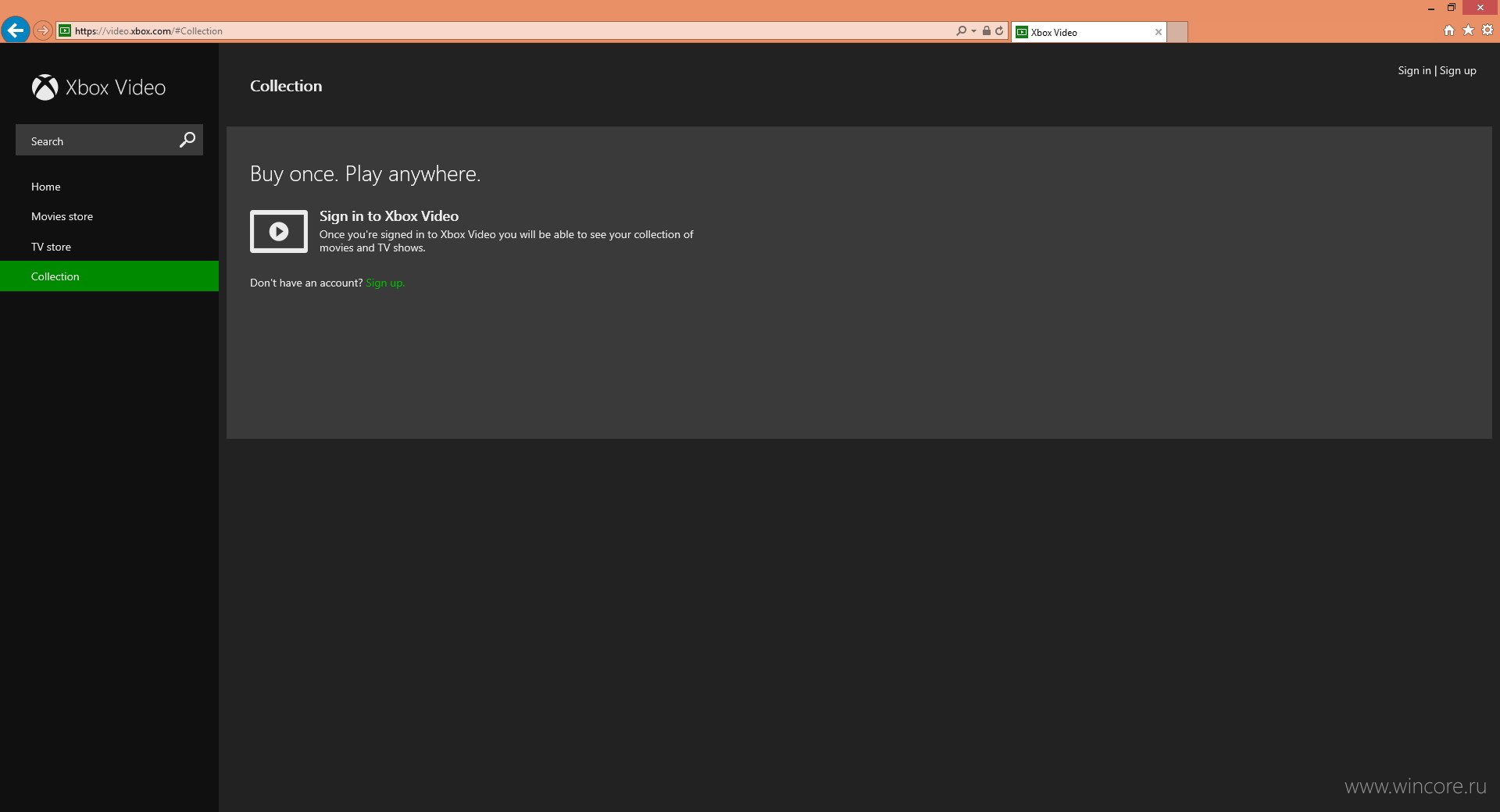This screenshot has width=1500, height=812.
Task: Click the Xbox logo icon
Action: click(45, 87)
